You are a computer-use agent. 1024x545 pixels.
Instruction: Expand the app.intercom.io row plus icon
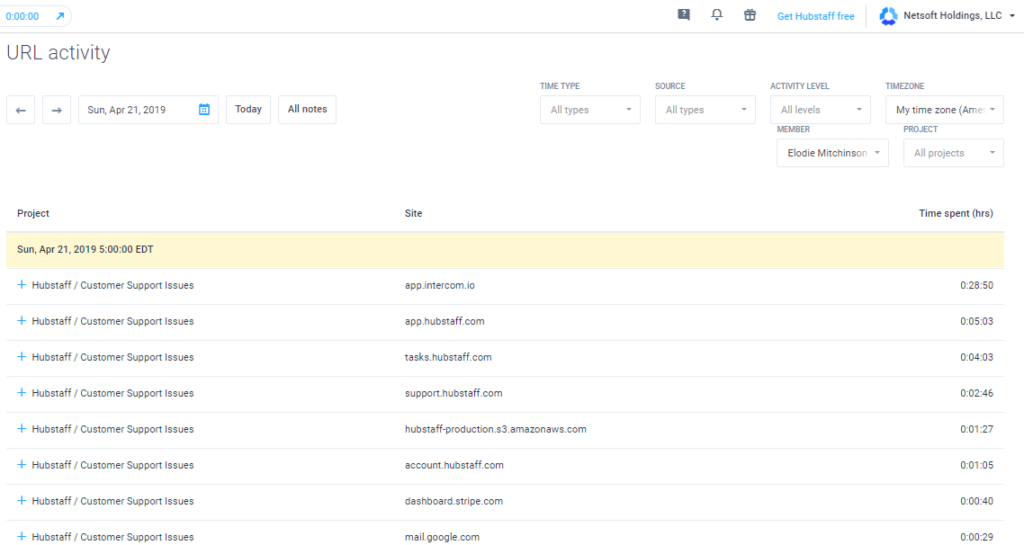22,285
